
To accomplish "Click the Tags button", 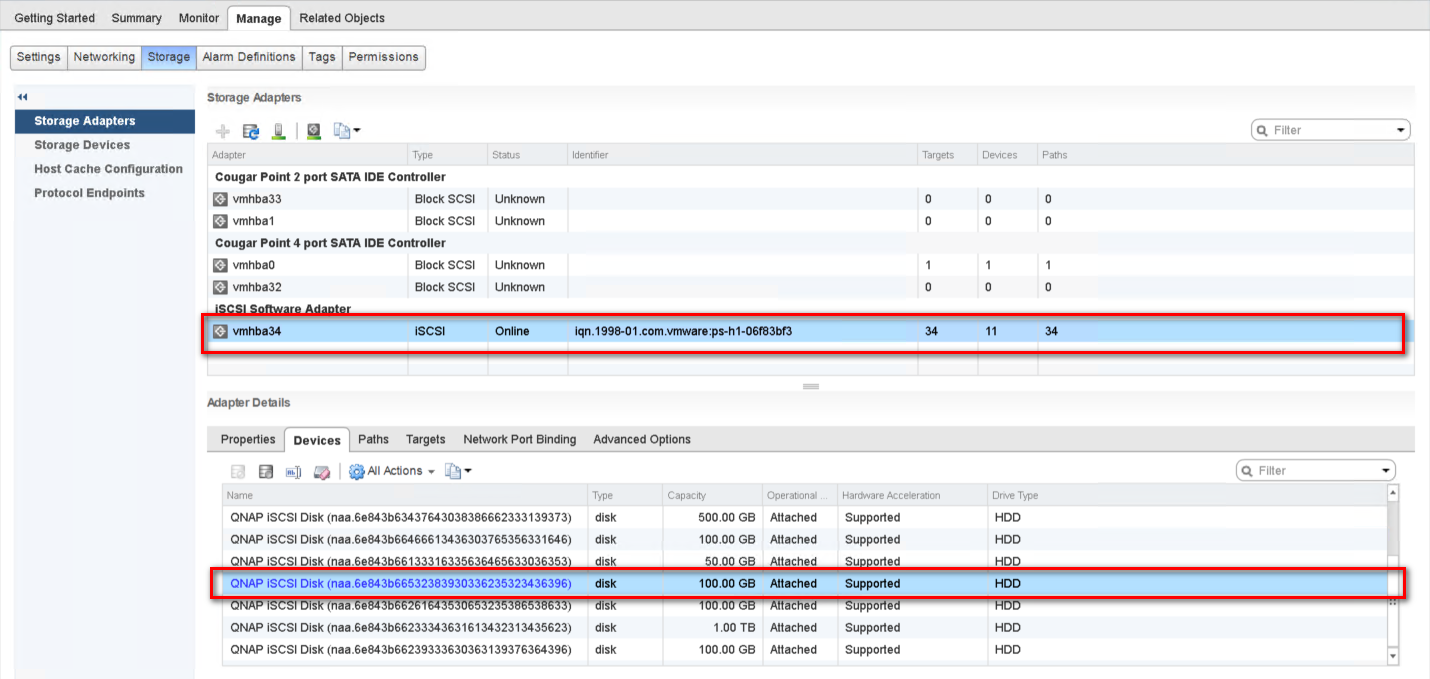I will coord(322,57).
